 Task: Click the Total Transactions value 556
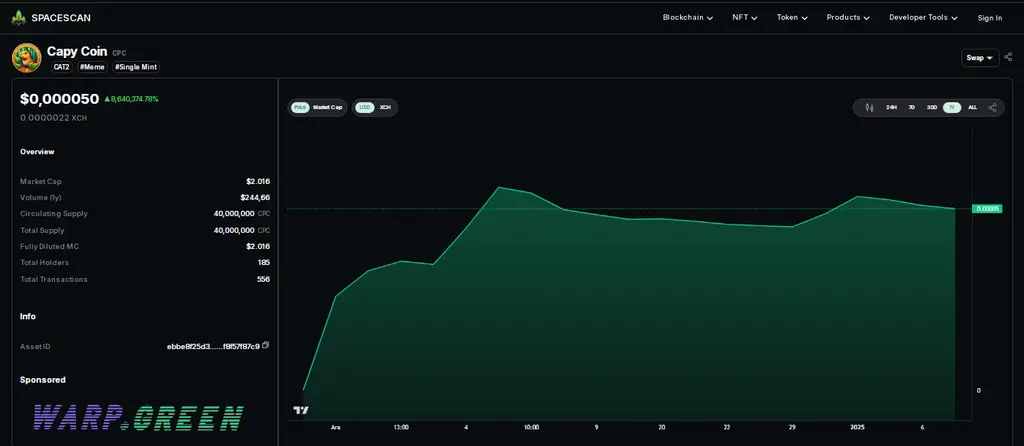263,279
